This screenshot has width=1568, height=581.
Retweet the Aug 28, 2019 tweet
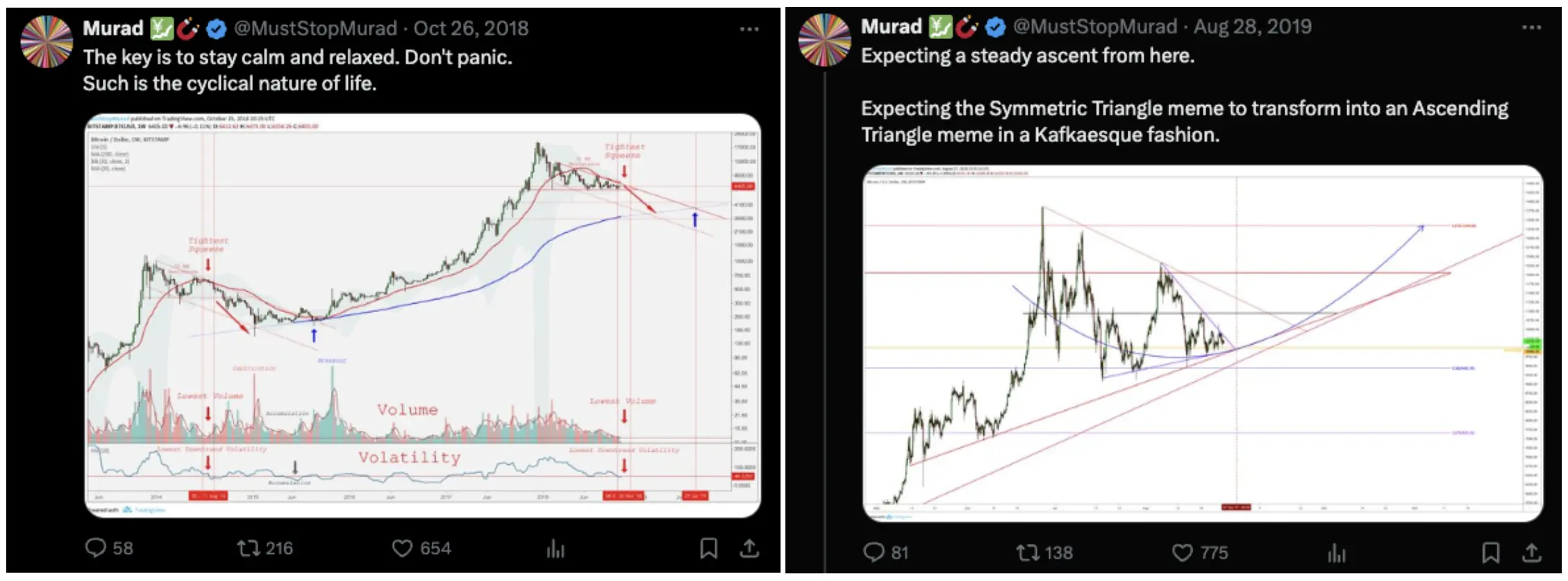pyautogui.click(x=1026, y=553)
